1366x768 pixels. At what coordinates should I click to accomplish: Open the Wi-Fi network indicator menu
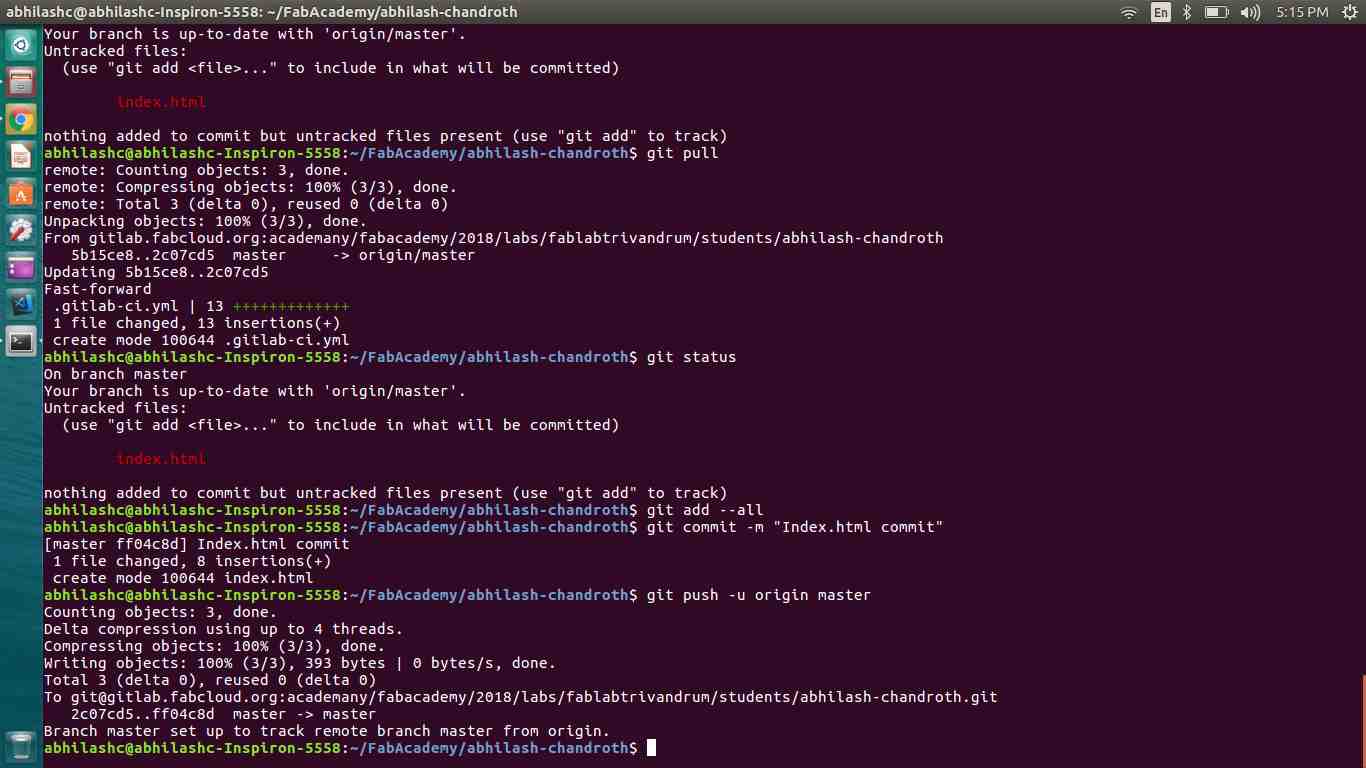tap(1130, 12)
